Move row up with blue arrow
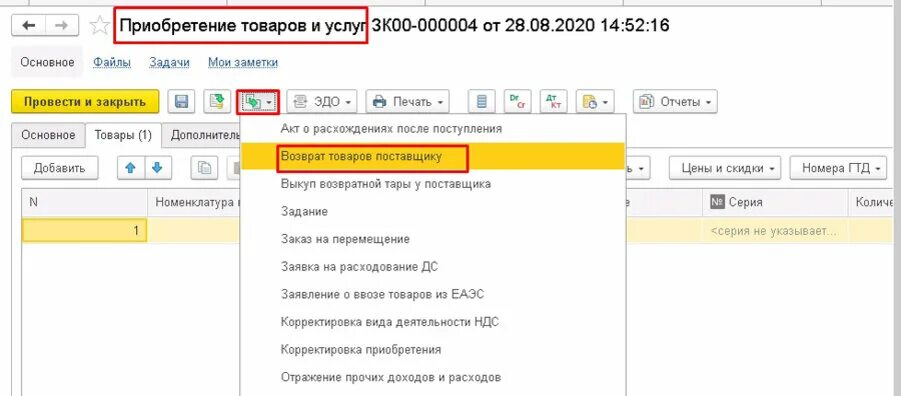Screen dimensions: 901x396 130,168
